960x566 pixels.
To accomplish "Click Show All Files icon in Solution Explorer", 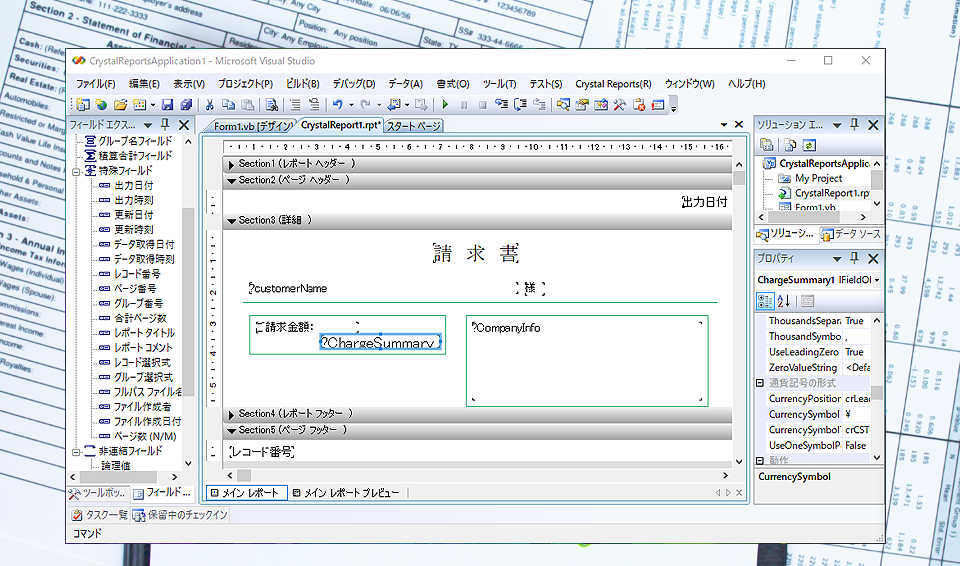I will tap(790, 145).
